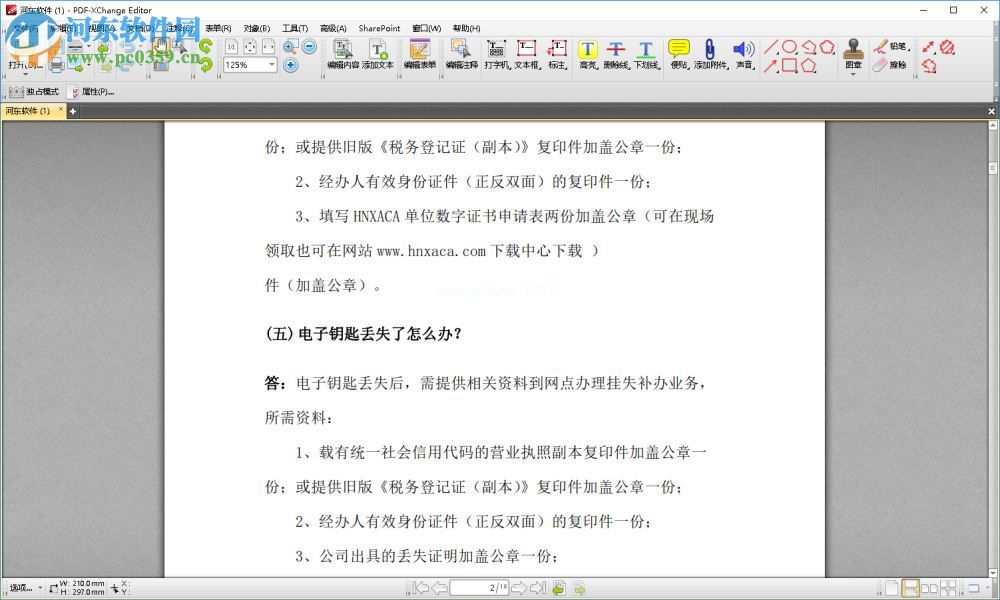Open the Advanced (高级) menu
This screenshot has height=600, width=1000.
[333, 29]
